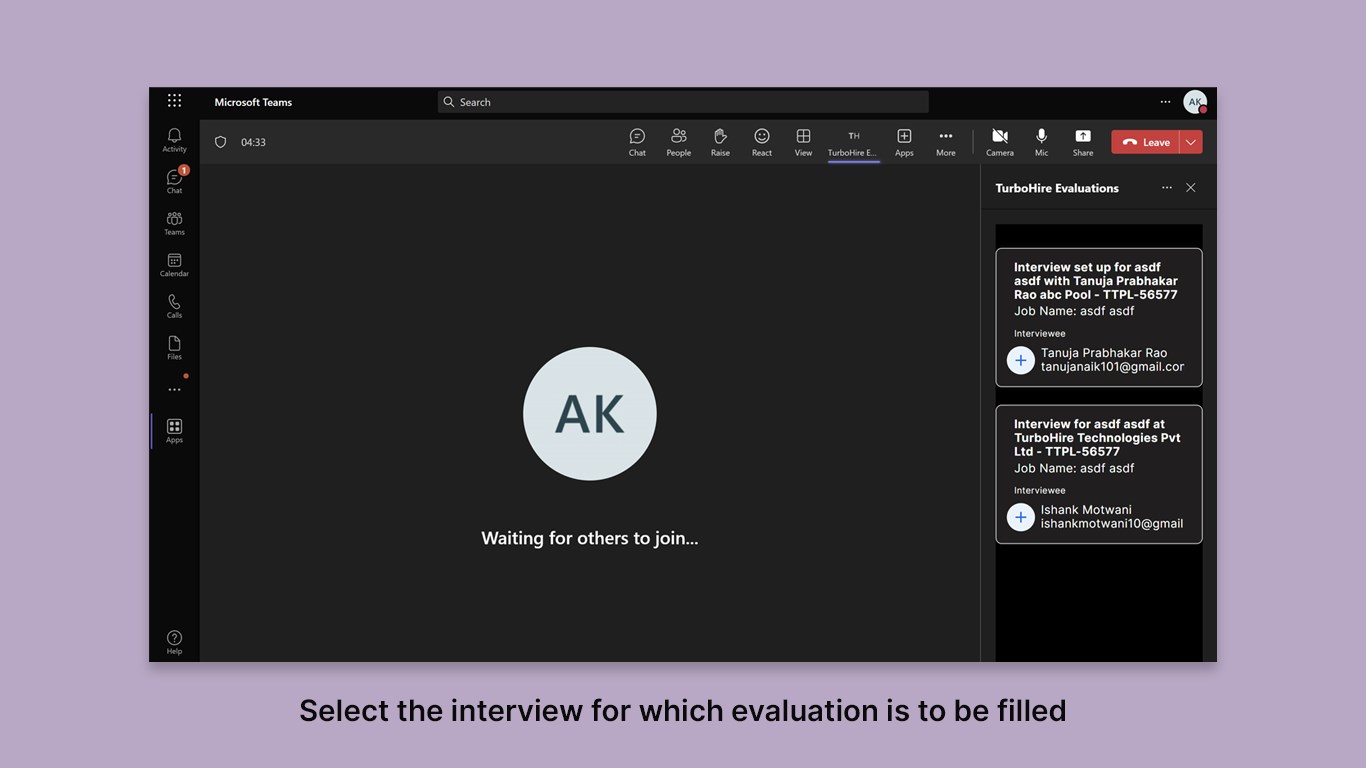Viewport: 1366px width, 768px height.
Task: Leave the meeting
Action: pos(1145,142)
